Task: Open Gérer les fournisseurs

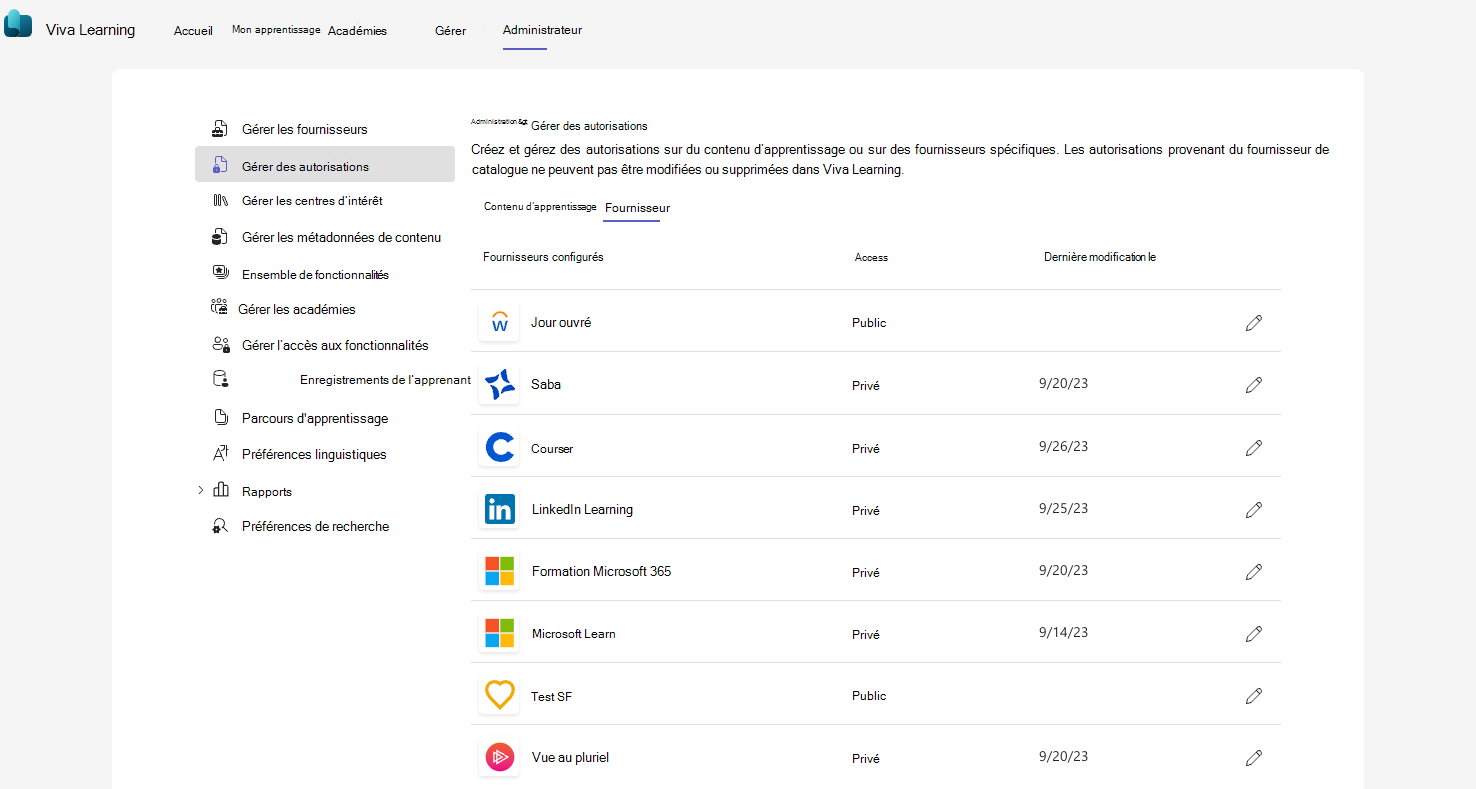Action: tap(305, 129)
